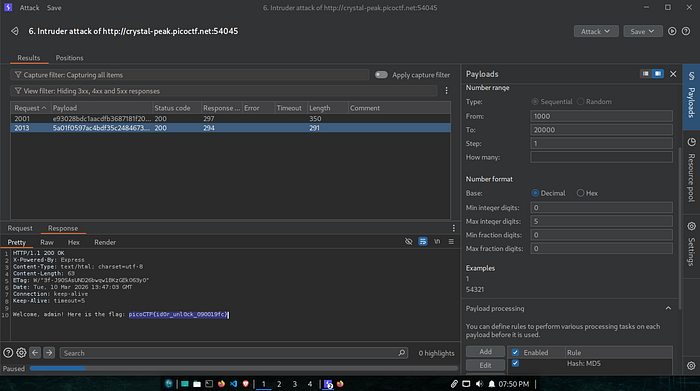Open the file manager taskbar icon
The height and width of the screenshot is (391, 700).
197,384
